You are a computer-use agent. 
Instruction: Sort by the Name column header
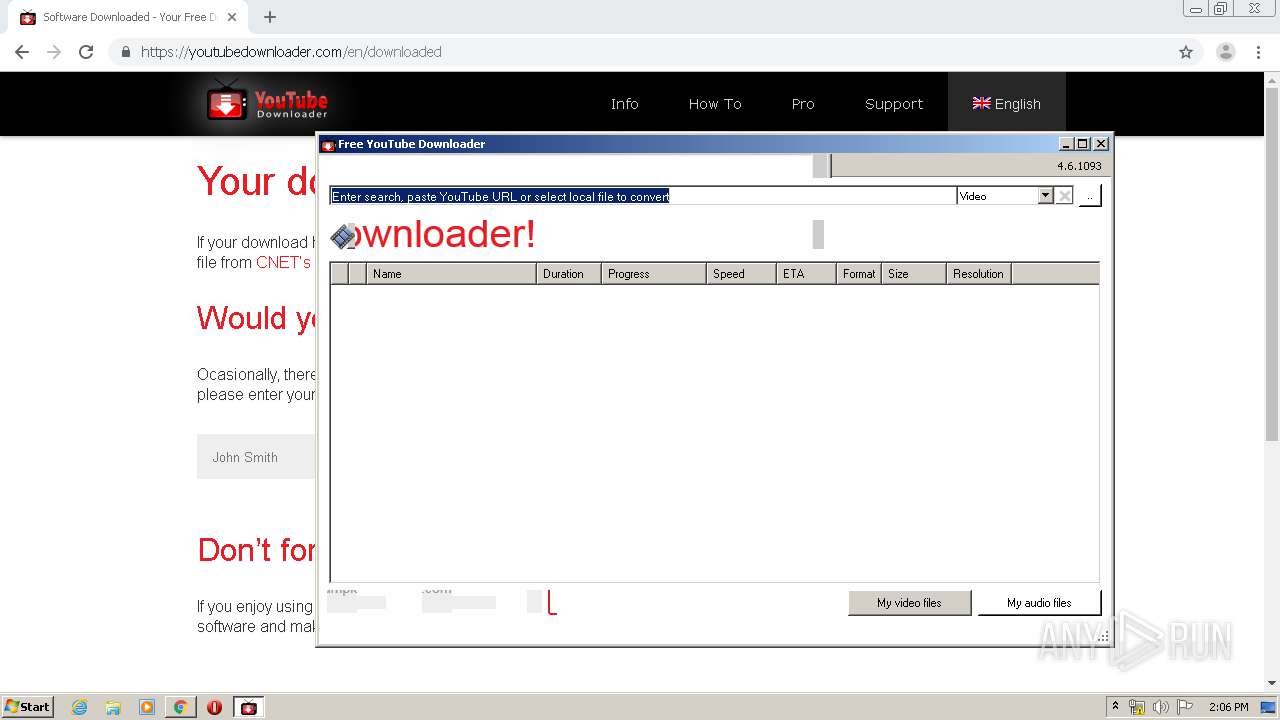(x=451, y=274)
